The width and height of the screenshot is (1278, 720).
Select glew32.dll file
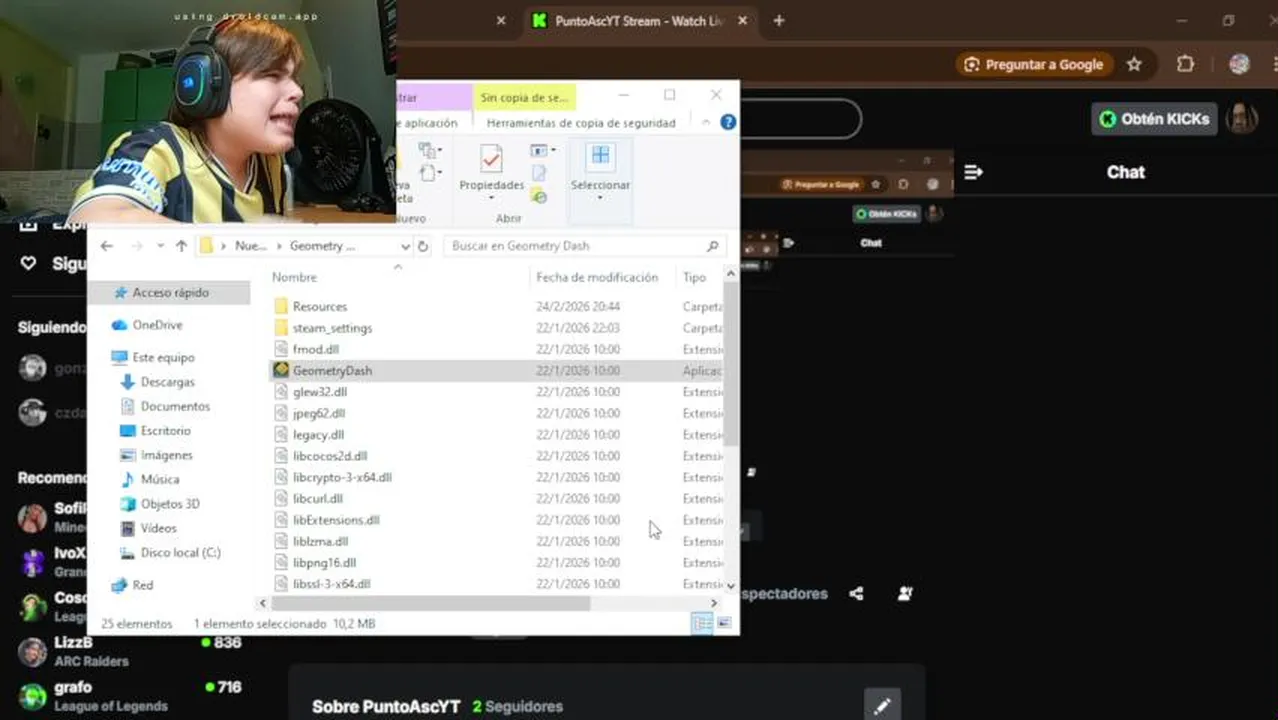tap(496, 392)
